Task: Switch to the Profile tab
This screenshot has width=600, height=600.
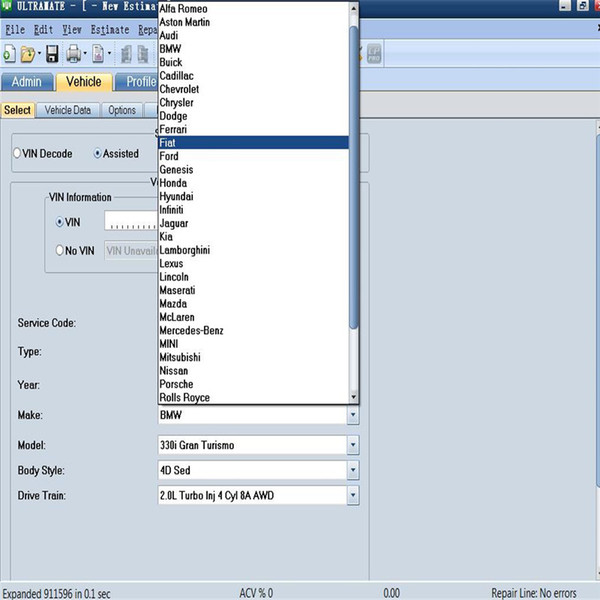Action: 137,82
